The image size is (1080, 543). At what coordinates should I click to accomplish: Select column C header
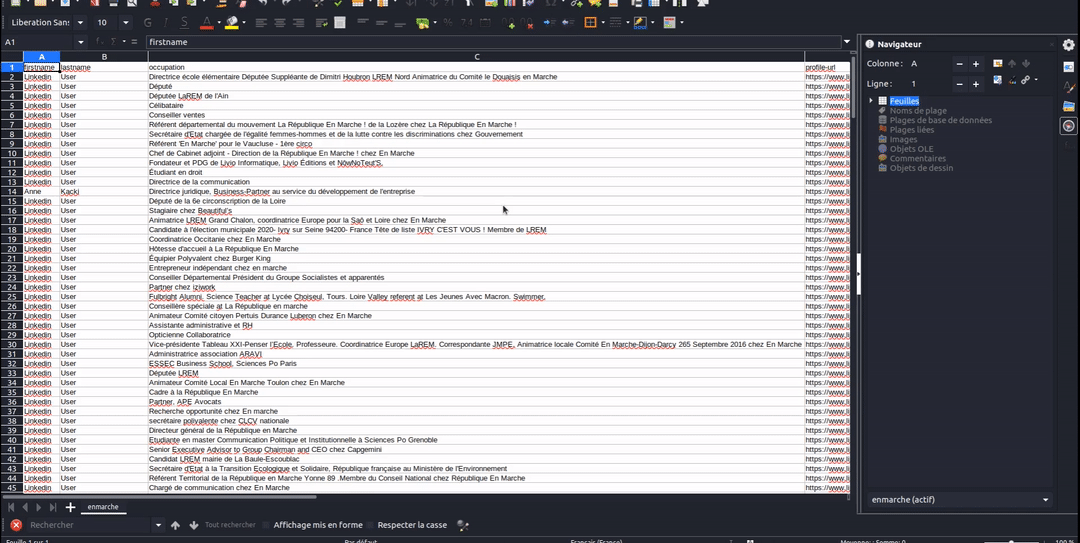[476, 57]
